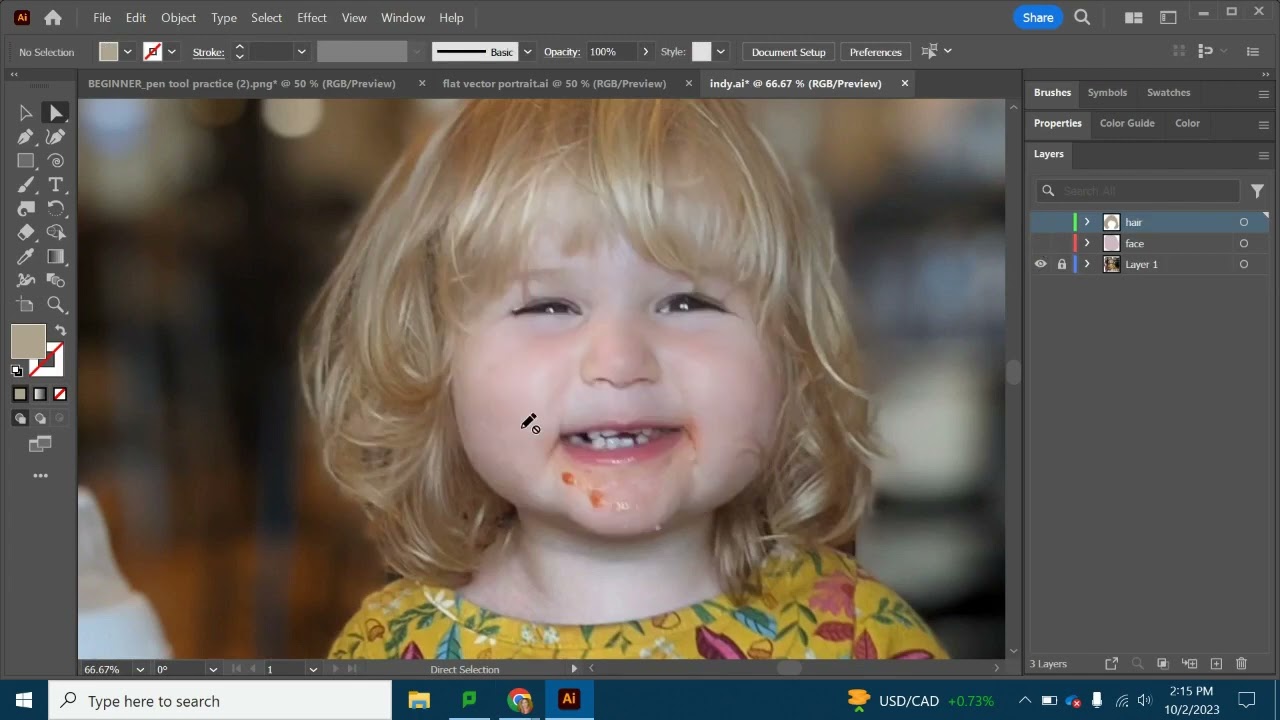Select the Paintbrush tool
The height and width of the screenshot is (720, 1280).
(26, 185)
